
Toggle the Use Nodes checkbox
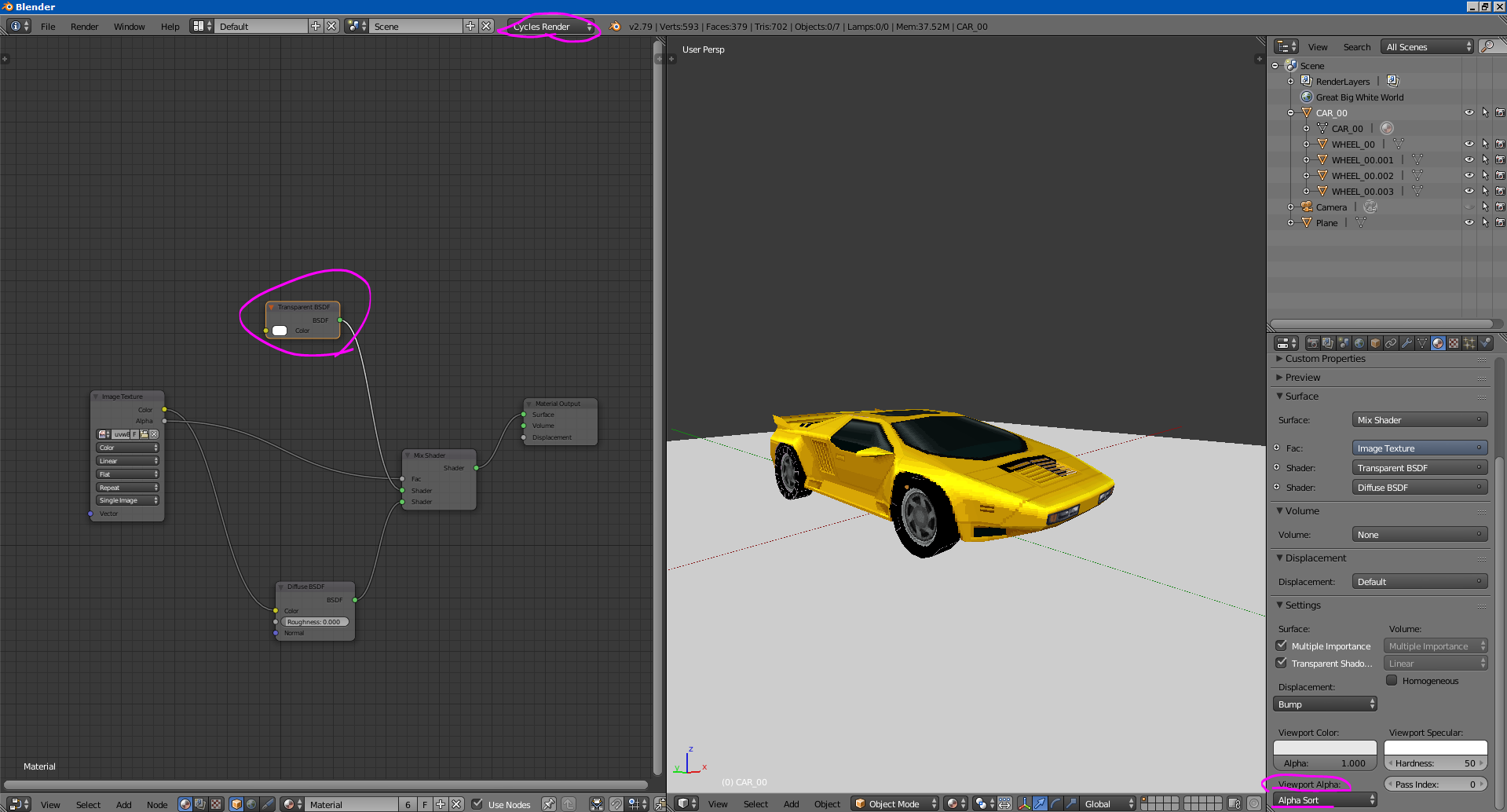[x=477, y=804]
